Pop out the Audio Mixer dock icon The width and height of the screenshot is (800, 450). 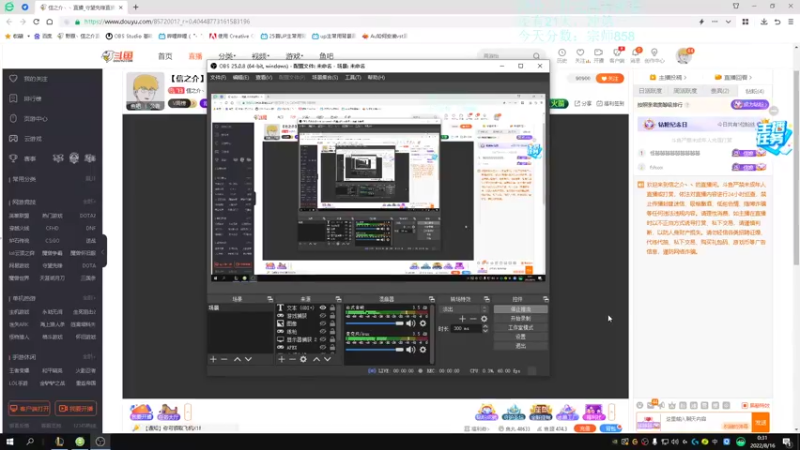[431, 299]
